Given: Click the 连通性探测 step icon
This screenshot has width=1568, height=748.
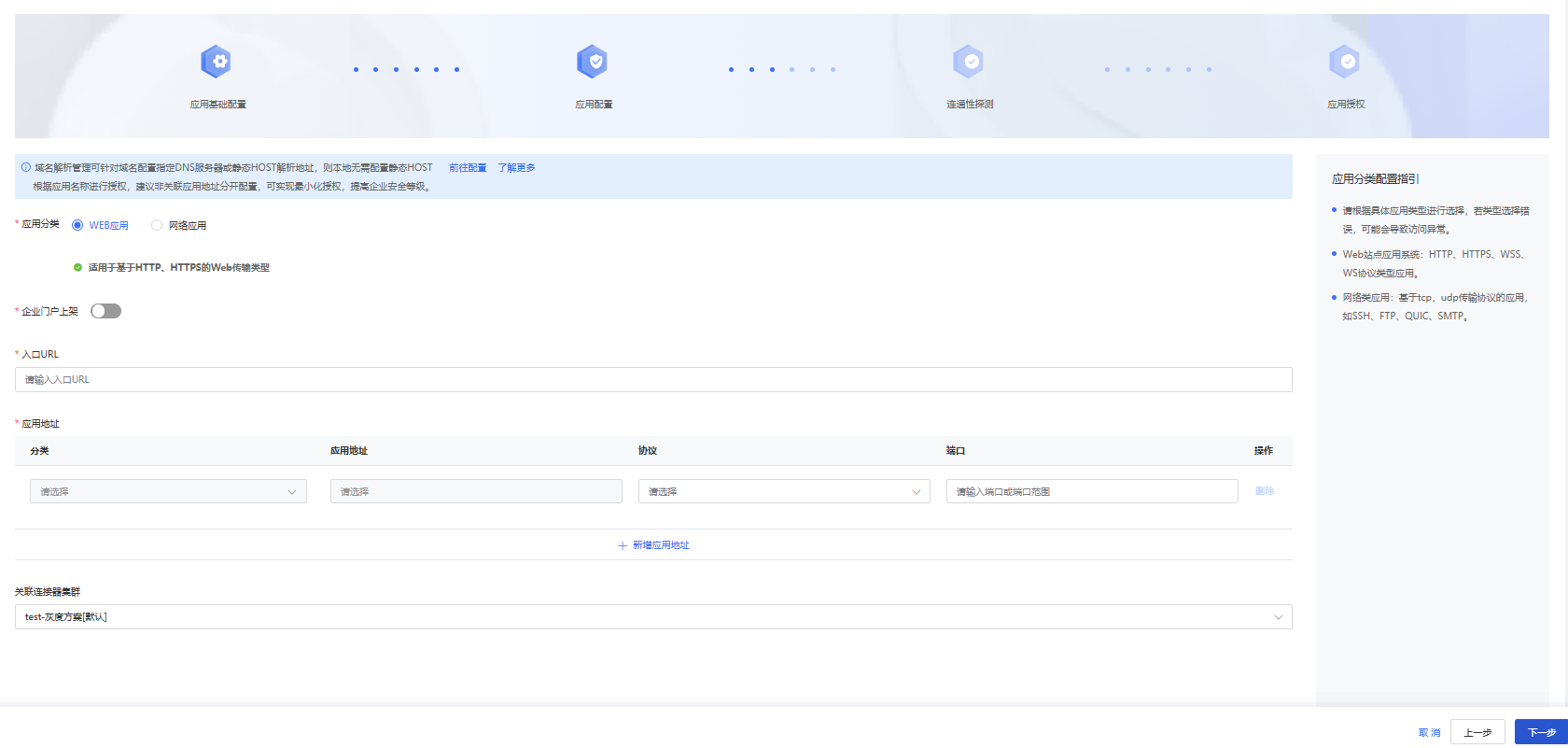Looking at the screenshot, I should (x=968, y=62).
